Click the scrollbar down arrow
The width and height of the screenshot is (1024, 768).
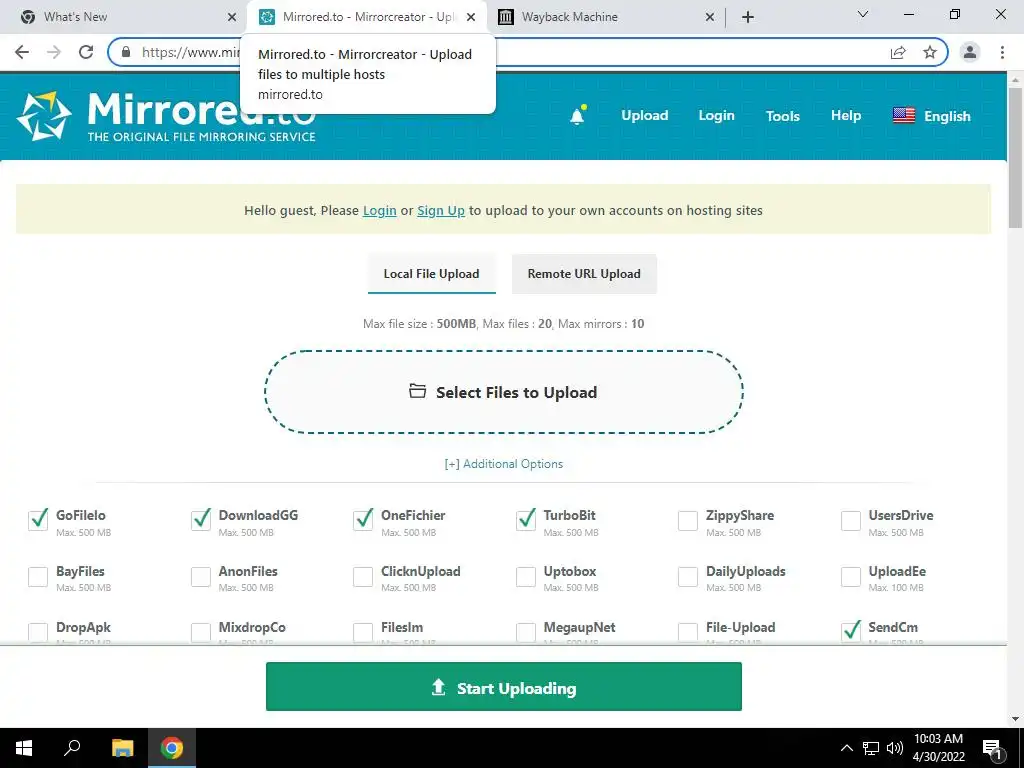click(x=1015, y=719)
